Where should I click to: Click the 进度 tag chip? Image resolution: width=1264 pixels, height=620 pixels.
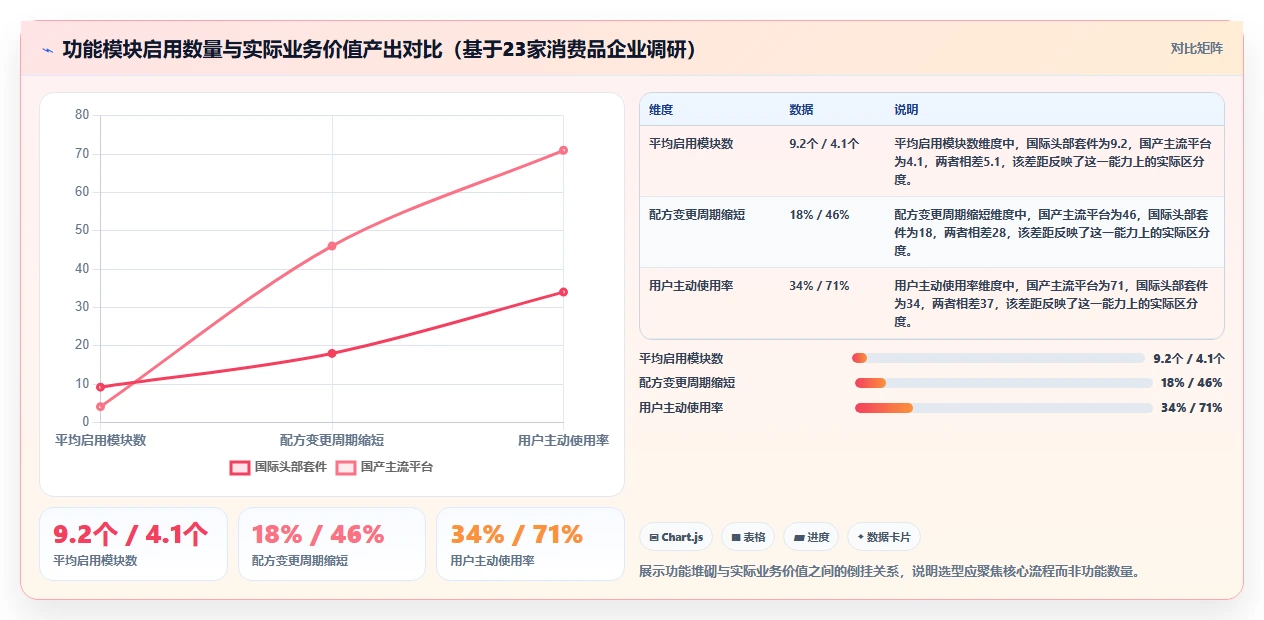pyautogui.click(x=811, y=537)
